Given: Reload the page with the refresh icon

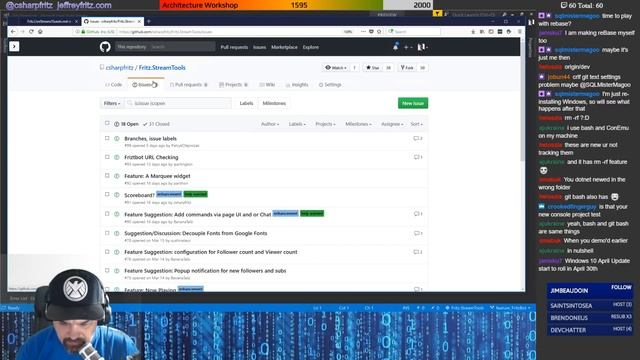Looking at the screenshot, I should (31, 31).
